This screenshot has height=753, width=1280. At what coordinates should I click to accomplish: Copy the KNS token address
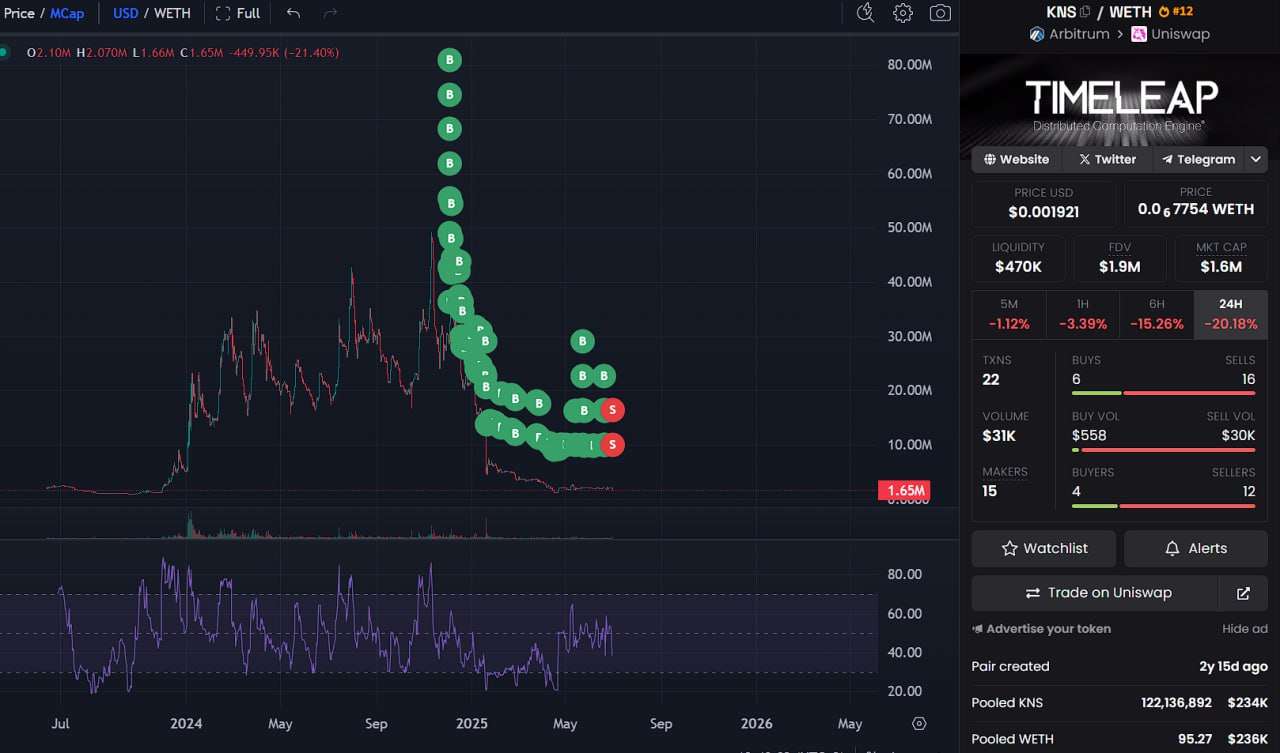pyautogui.click(x=1085, y=12)
